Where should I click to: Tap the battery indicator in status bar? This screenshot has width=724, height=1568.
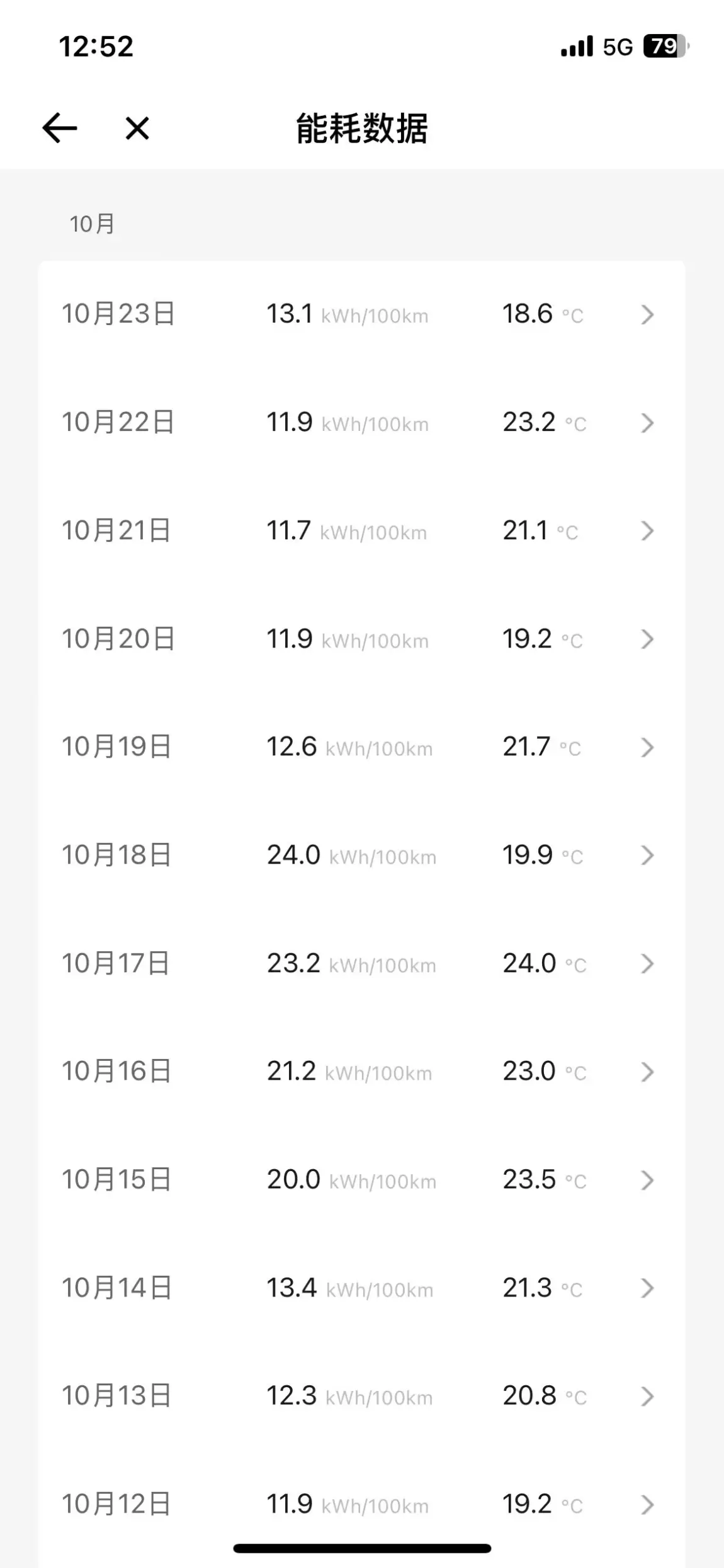665,47
